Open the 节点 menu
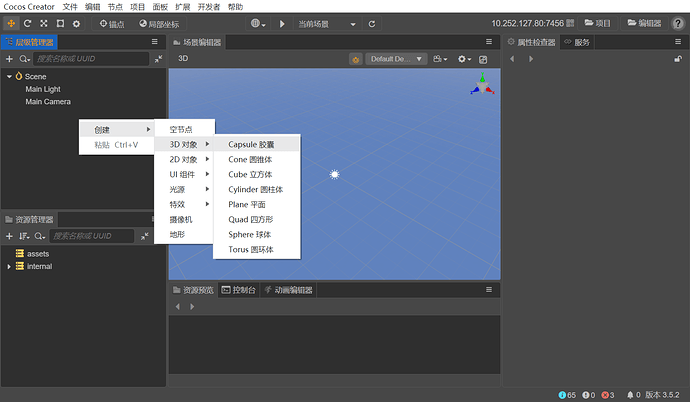 (115, 7)
